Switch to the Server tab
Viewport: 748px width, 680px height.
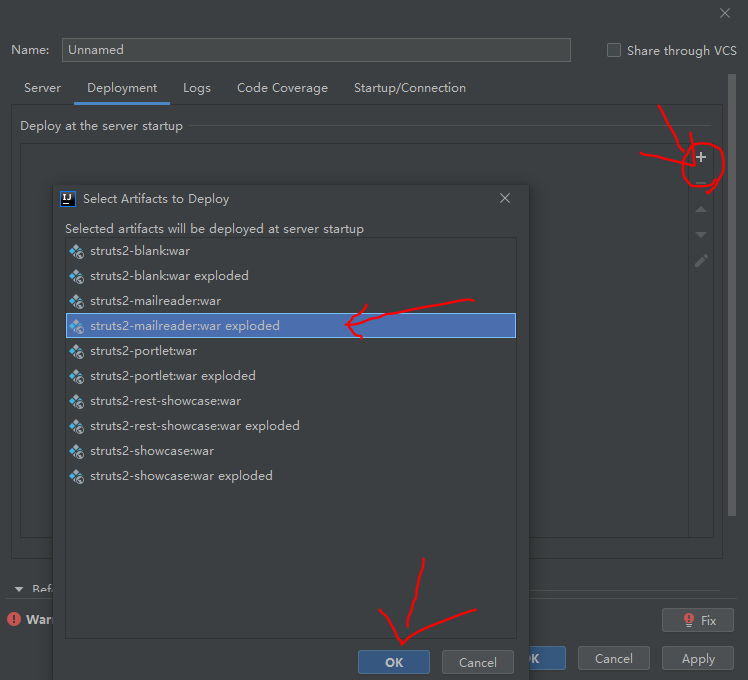click(42, 88)
